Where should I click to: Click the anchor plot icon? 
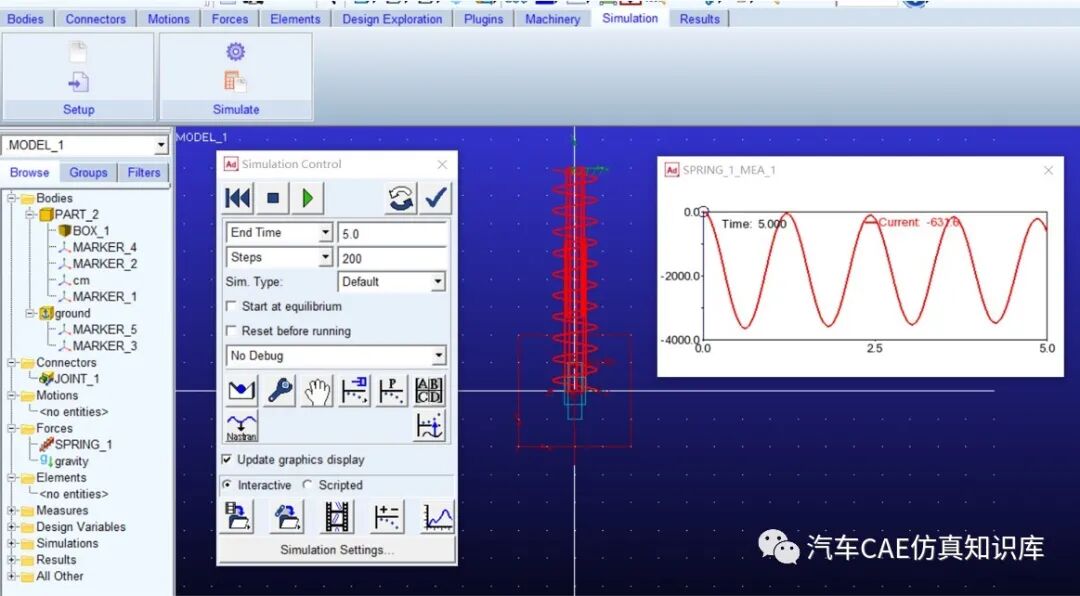coord(429,427)
